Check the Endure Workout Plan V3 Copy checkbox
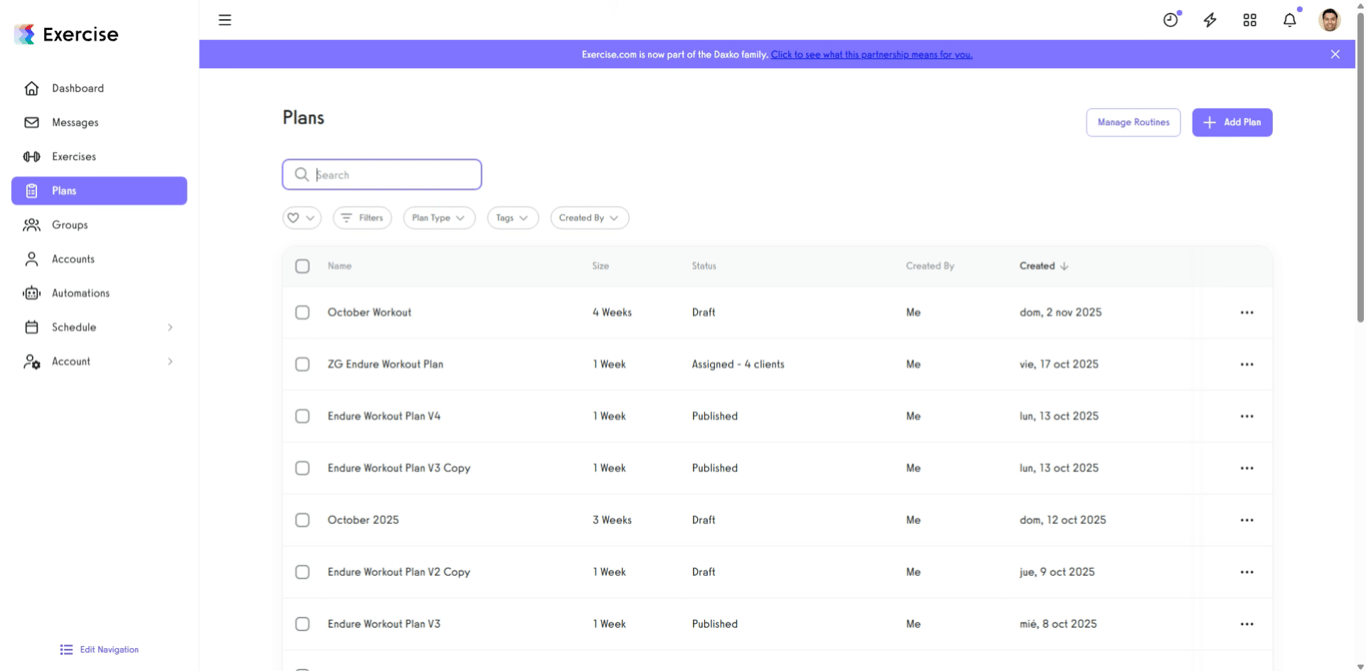The width and height of the screenshot is (1366, 671). [x=302, y=468]
